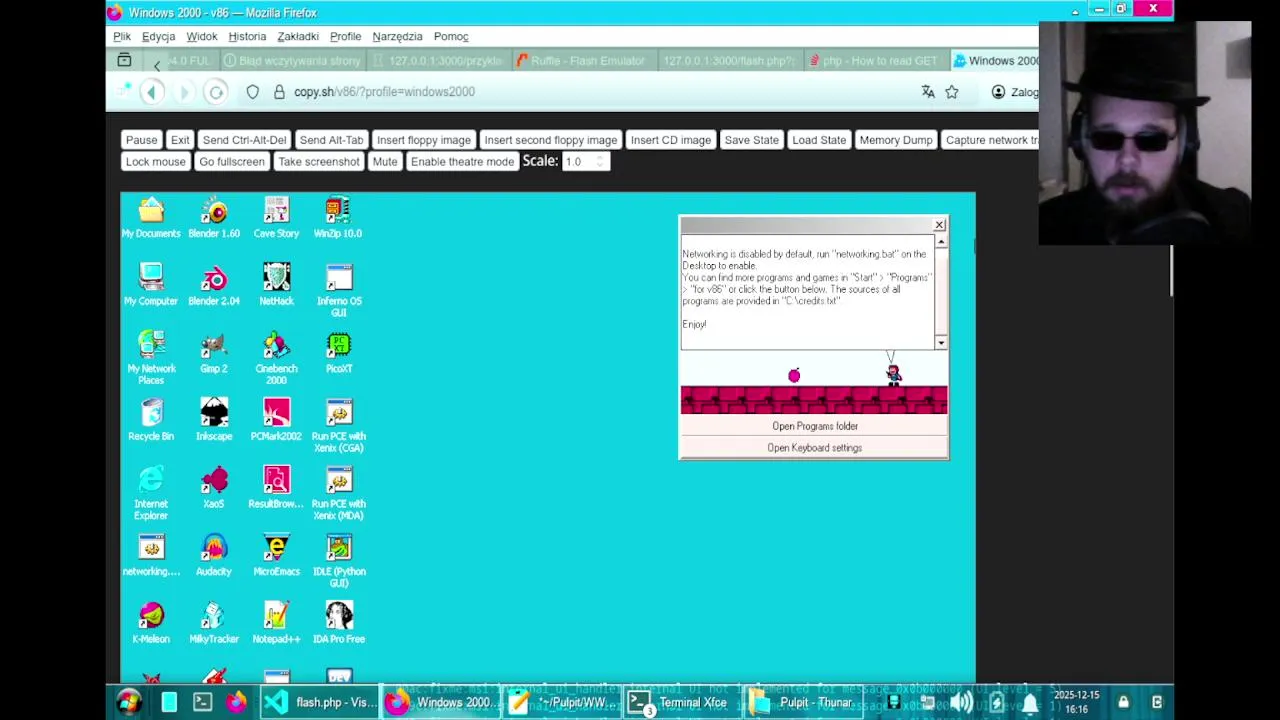Screen dimensions: 1280x720
Task: Click the Exit emulator button
Action: coord(180,140)
